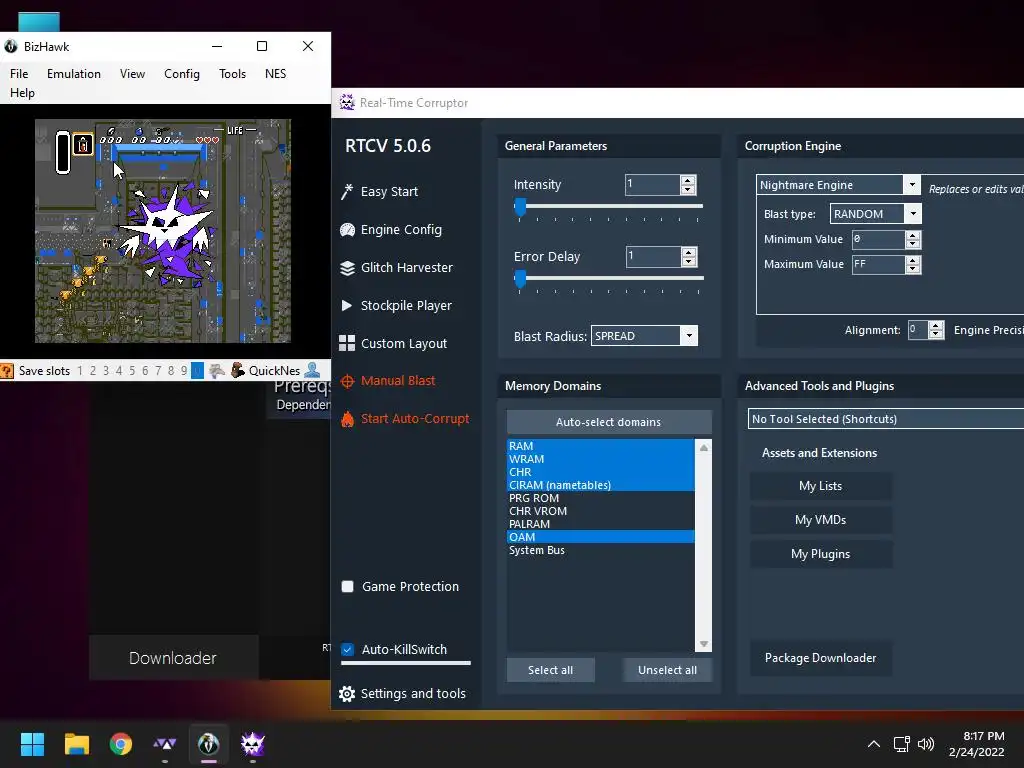Switch to BizHawk taskbar icon
This screenshot has width=1024, height=768.
click(209, 744)
